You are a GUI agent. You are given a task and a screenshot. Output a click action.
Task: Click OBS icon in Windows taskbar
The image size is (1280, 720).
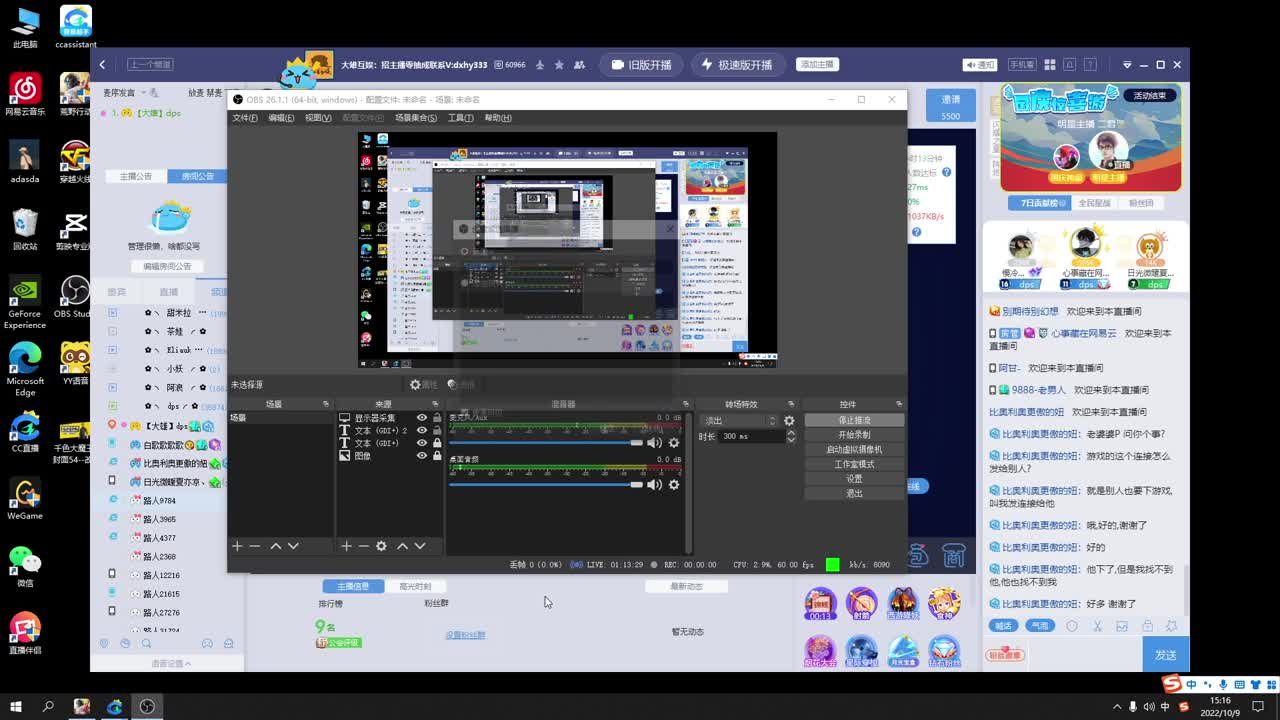147,706
